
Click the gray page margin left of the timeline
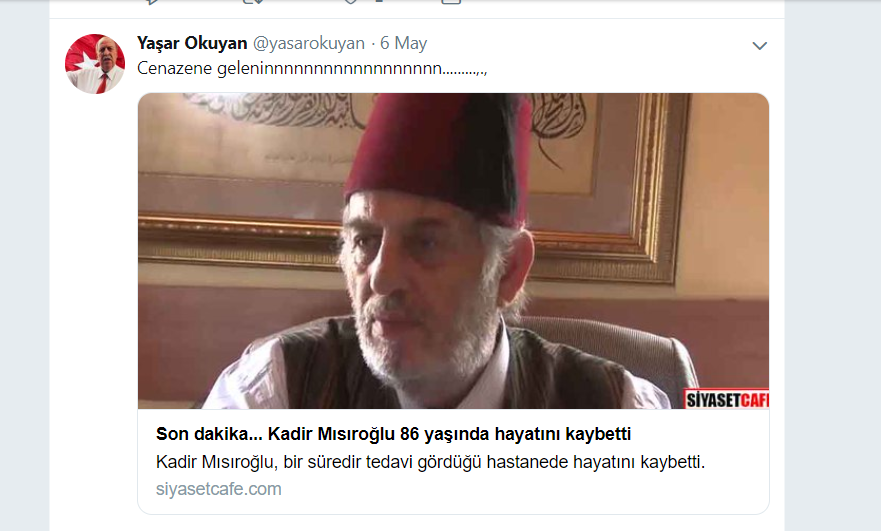24,265
